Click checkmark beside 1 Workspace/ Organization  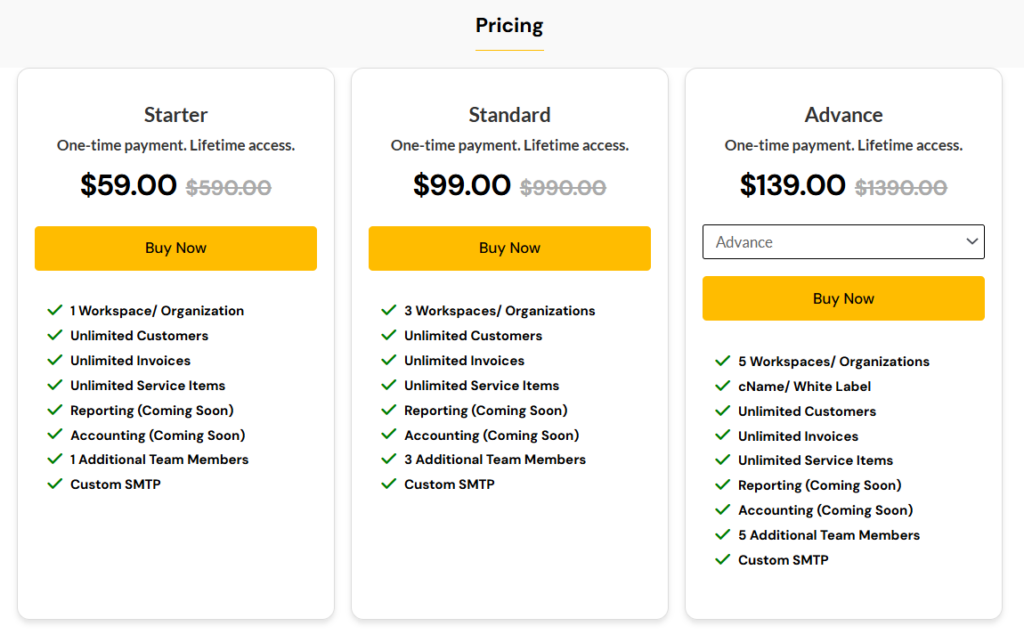click(55, 310)
